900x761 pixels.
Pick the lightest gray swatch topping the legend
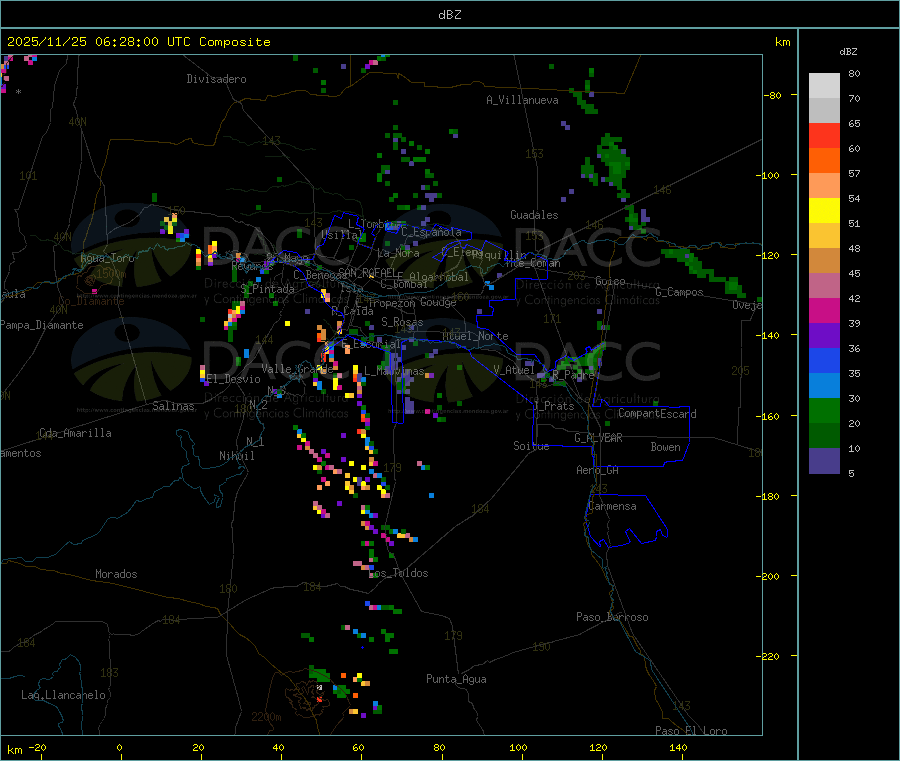click(824, 86)
